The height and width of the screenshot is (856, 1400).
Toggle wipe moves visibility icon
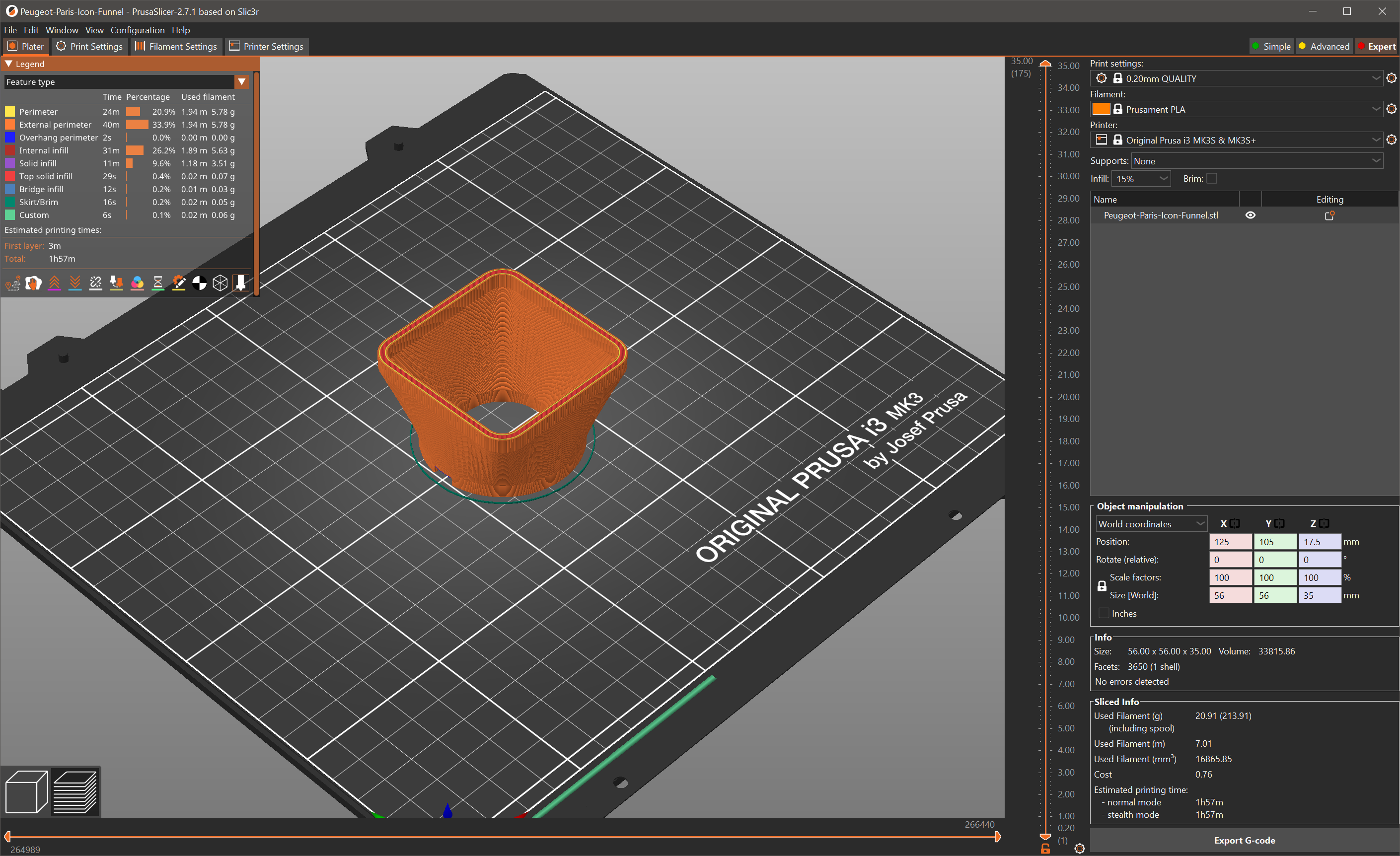33,283
